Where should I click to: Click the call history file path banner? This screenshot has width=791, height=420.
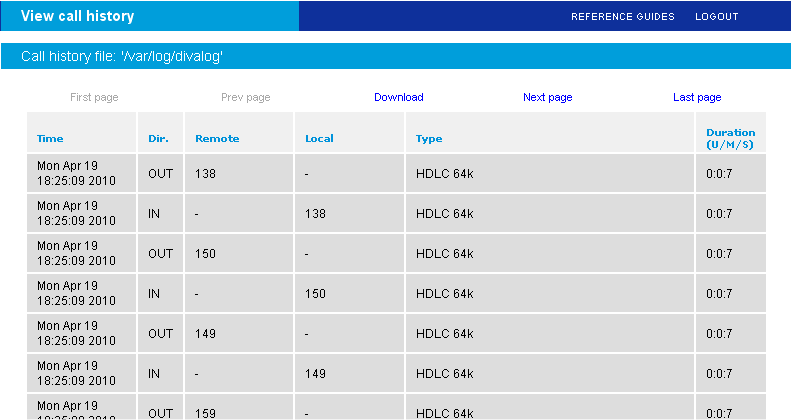[x=121, y=57]
